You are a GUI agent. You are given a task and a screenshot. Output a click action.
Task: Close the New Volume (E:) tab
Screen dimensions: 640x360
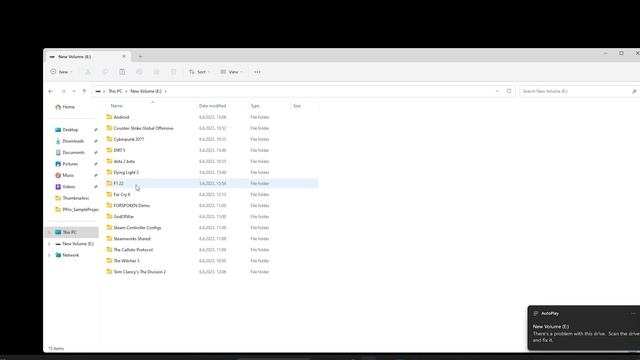pyautogui.click(x=124, y=56)
